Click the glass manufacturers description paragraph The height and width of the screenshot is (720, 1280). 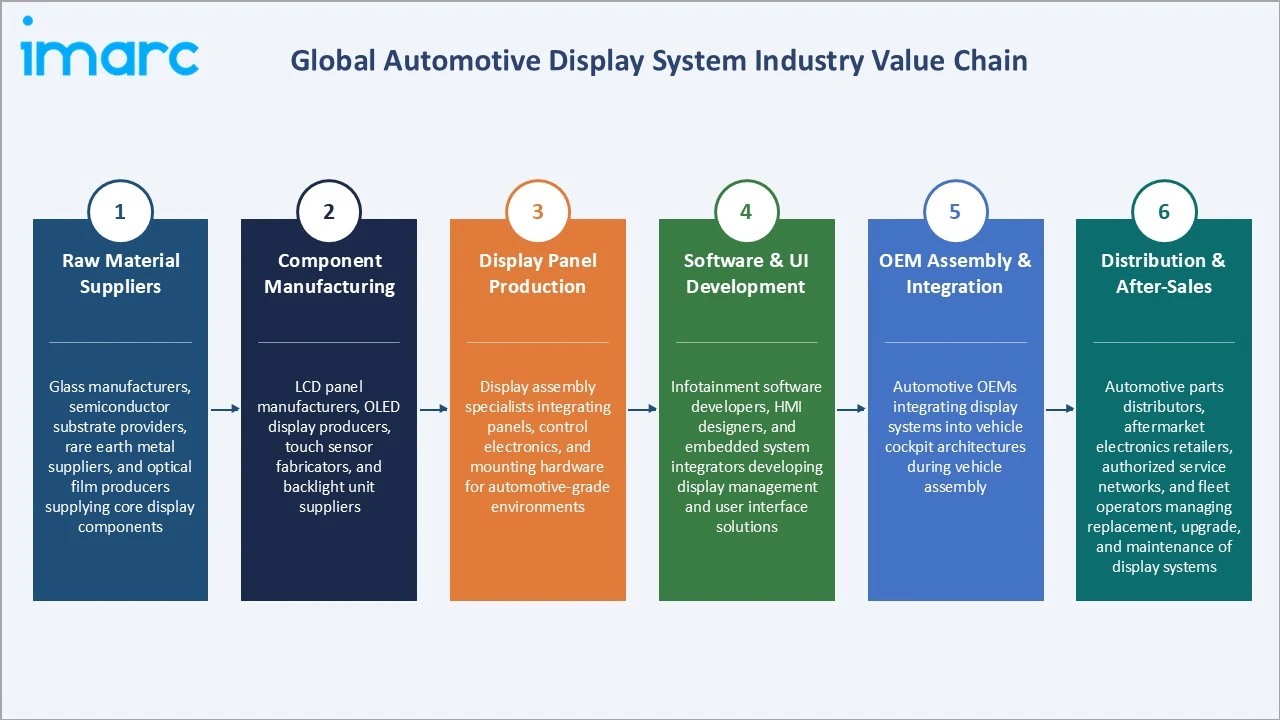click(120, 457)
